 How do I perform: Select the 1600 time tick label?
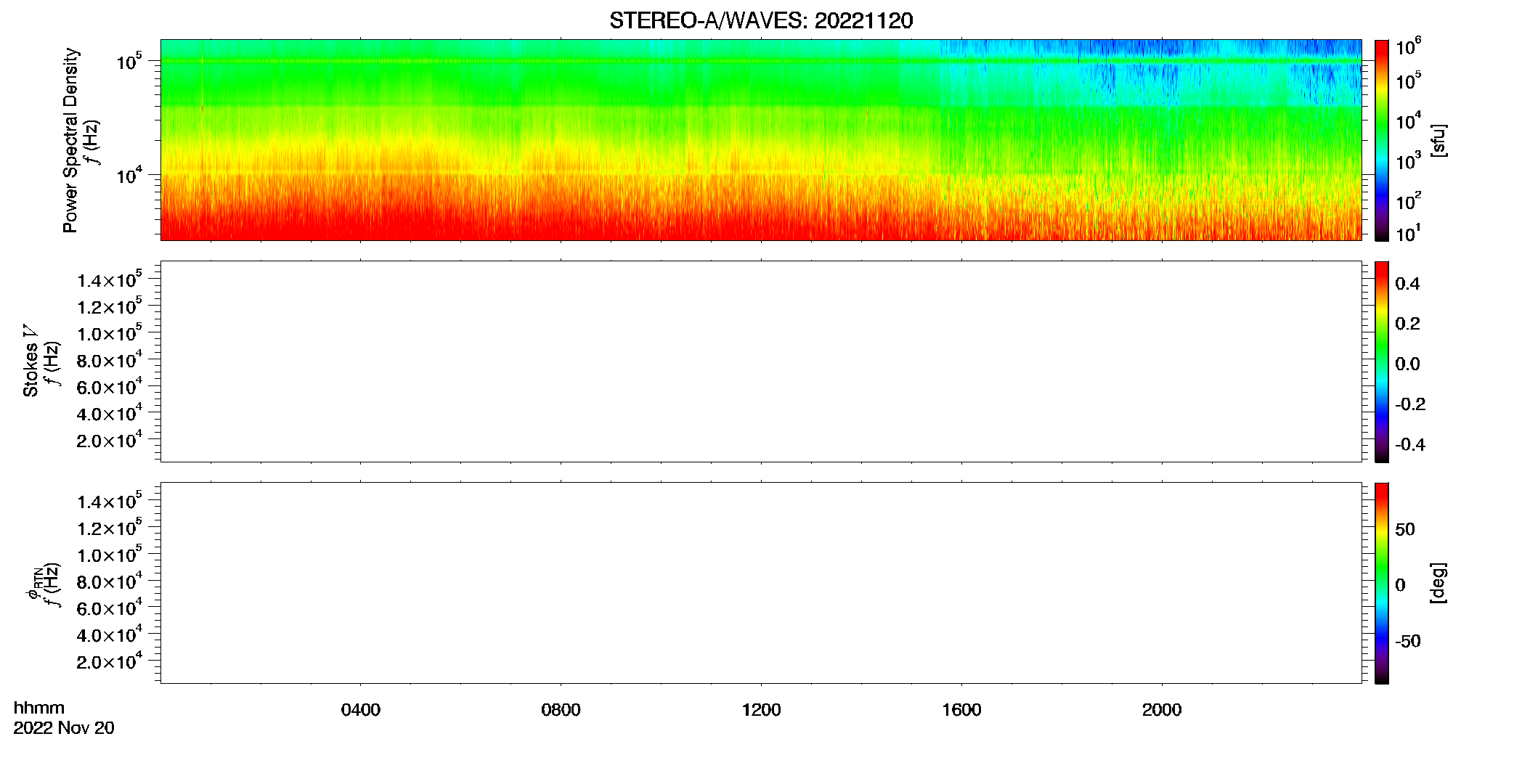tap(961, 710)
